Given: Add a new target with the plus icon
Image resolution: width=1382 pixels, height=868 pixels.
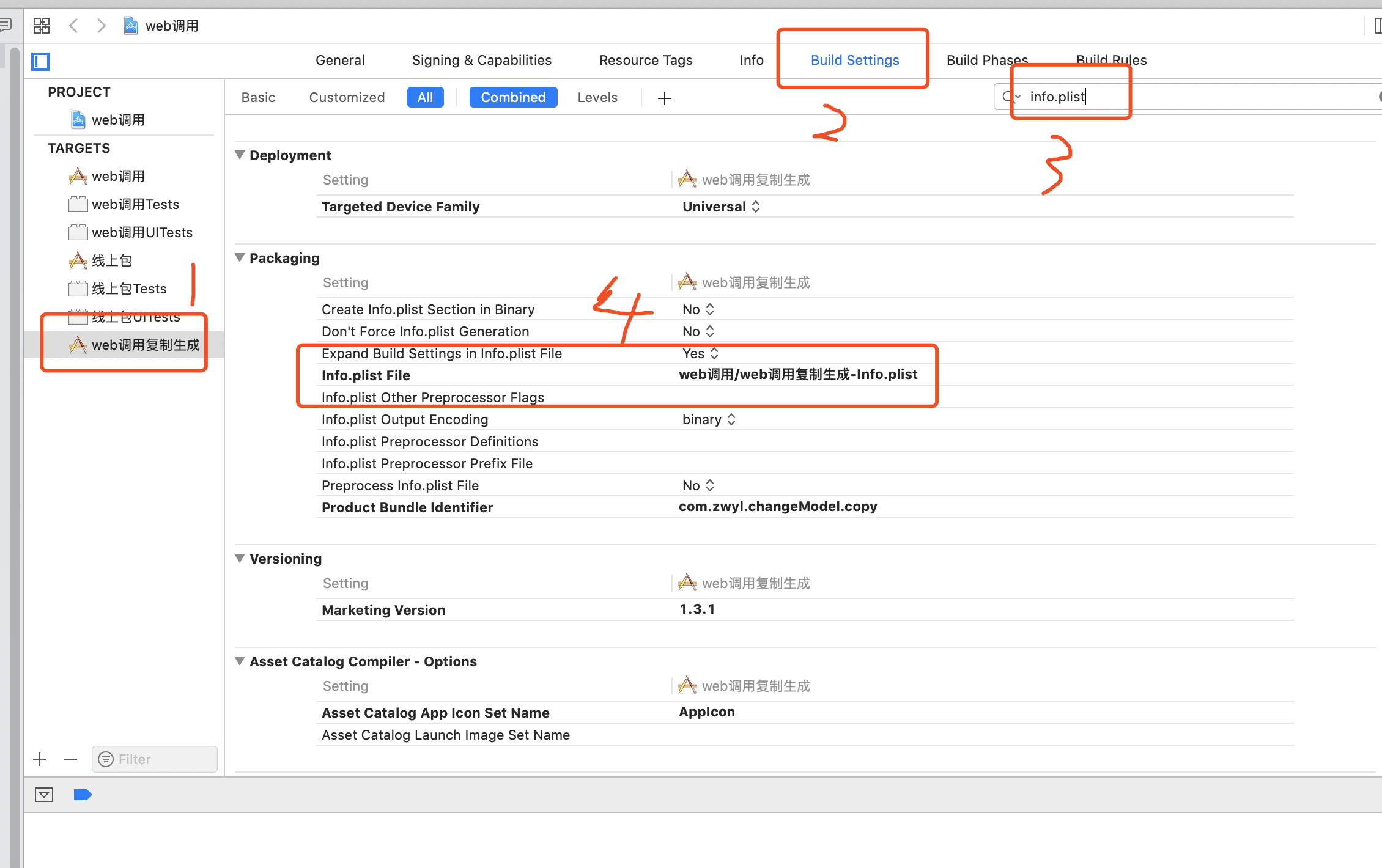Looking at the screenshot, I should point(39,759).
